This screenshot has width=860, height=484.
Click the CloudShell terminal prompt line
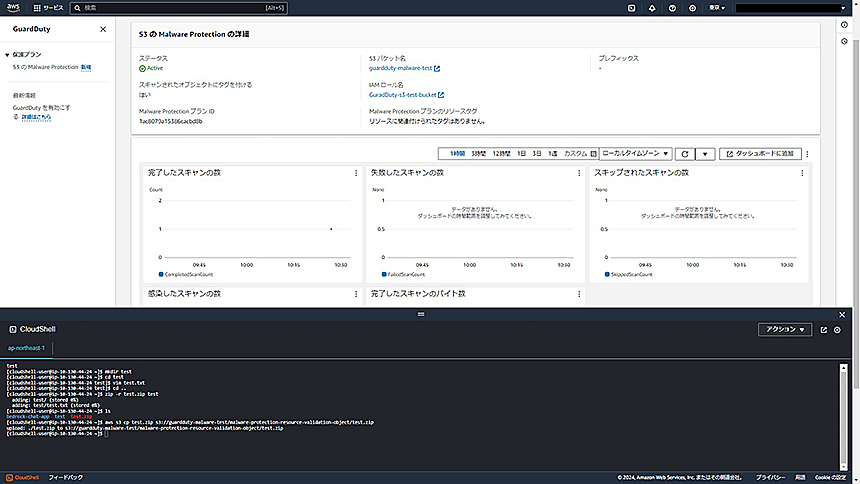tap(57, 434)
